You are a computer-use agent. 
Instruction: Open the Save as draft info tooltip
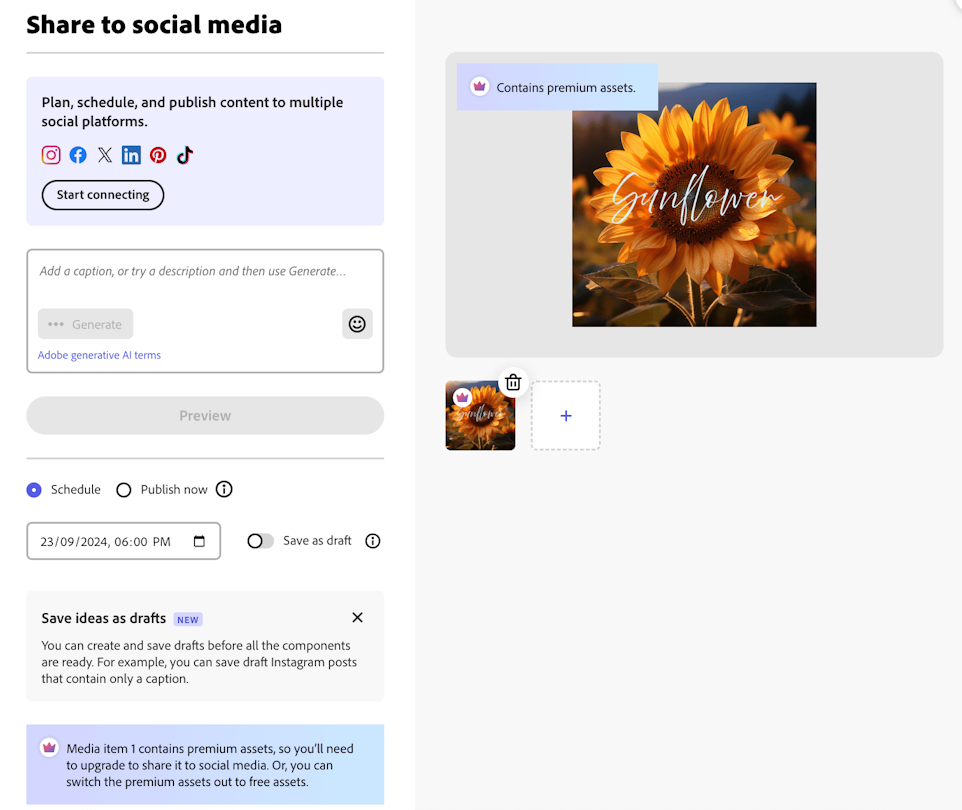click(372, 540)
